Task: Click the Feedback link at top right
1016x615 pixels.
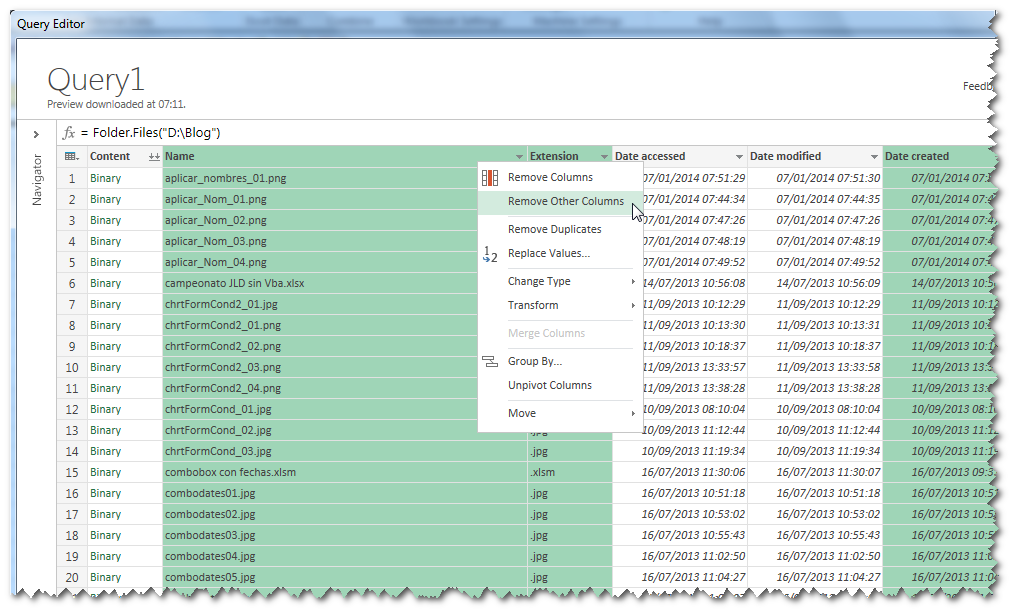Action: pyautogui.click(x=976, y=86)
